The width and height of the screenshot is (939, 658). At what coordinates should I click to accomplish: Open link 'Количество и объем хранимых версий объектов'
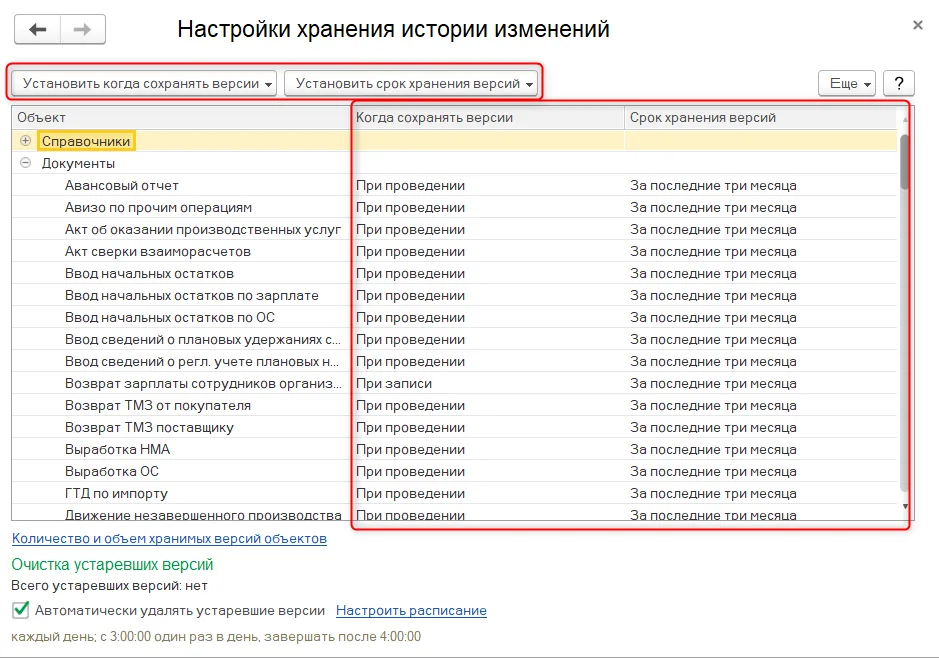click(169, 538)
